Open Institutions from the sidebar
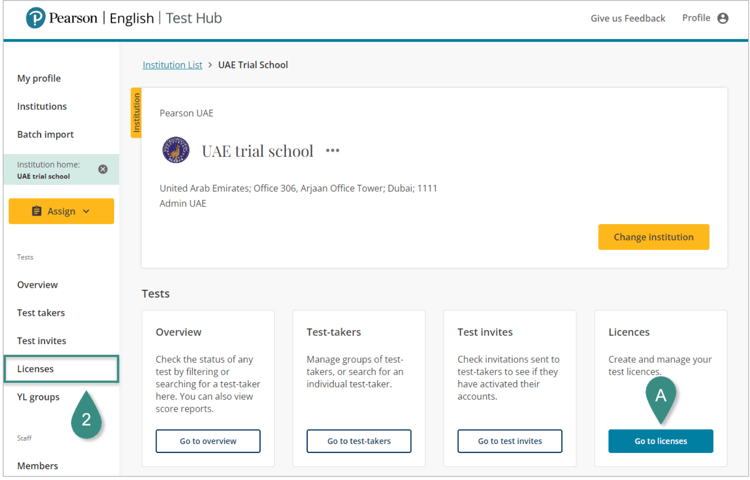750x480 pixels. (42, 106)
